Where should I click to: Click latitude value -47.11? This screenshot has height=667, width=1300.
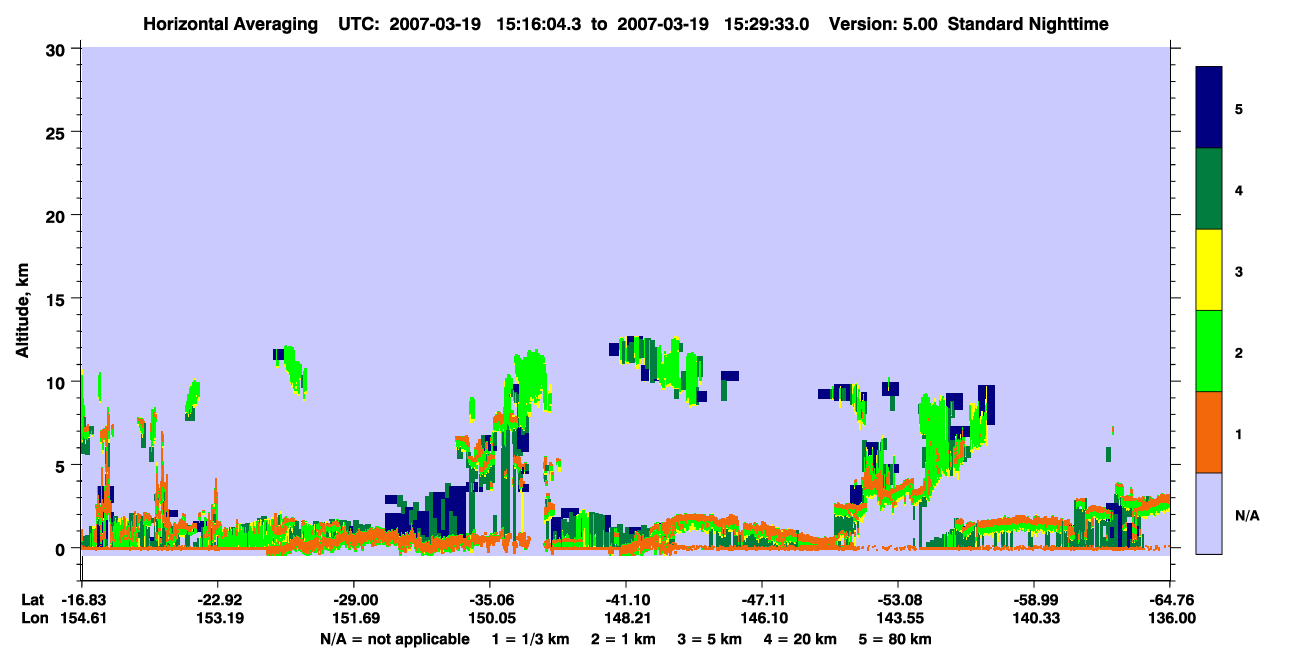[762, 600]
